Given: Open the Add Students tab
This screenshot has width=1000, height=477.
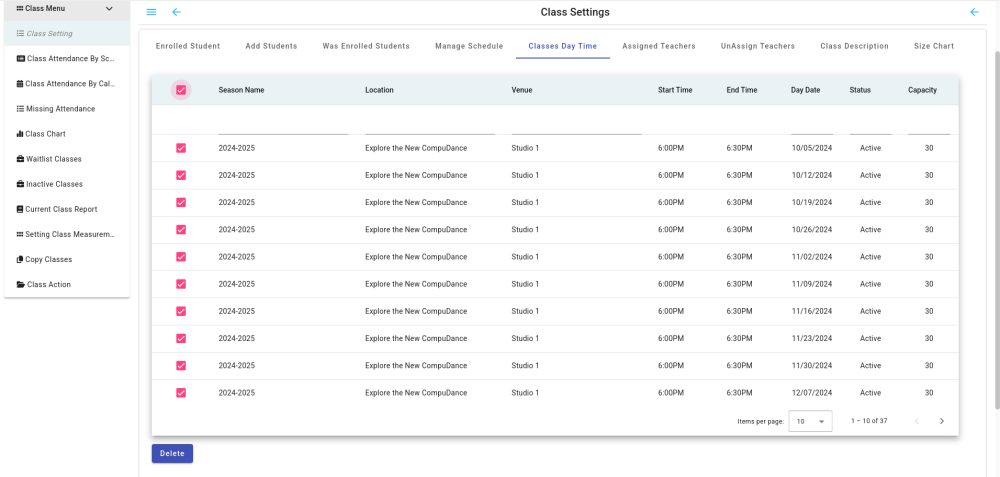Looking at the screenshot, I should 271,46.
